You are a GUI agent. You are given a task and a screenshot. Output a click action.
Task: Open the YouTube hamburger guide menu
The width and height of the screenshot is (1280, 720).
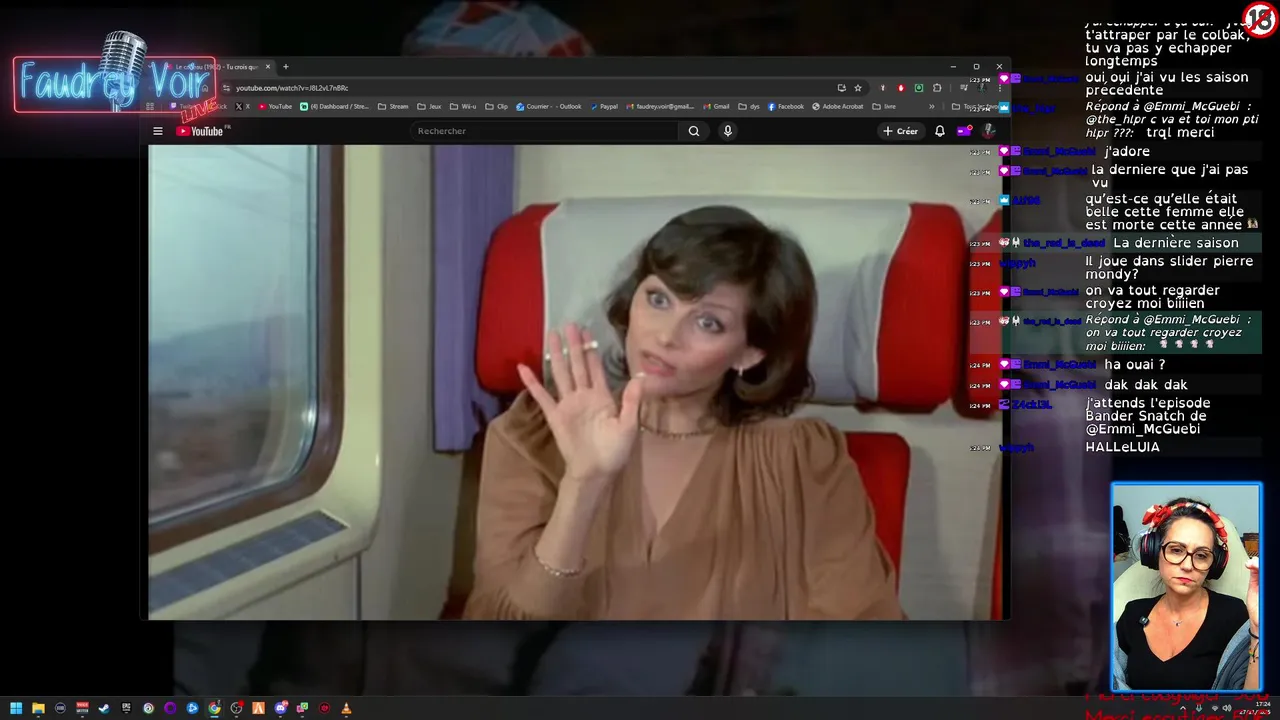click(157, 131)
